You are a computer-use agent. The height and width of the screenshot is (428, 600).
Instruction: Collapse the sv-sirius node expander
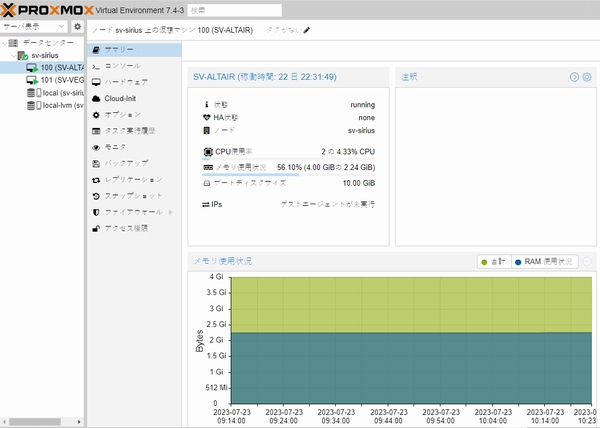pyautogui.click(x=14, y=55)
